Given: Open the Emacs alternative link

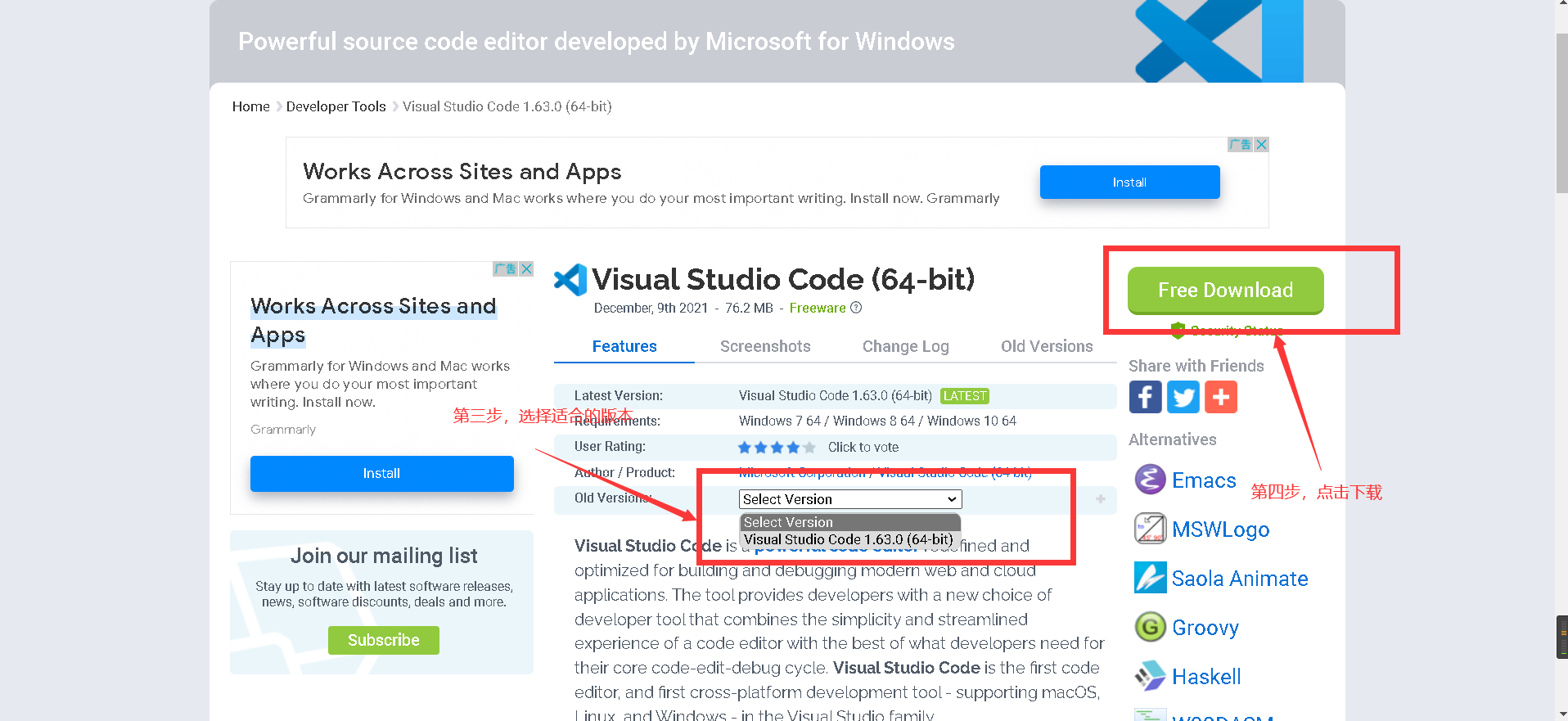Looking at the screenshot, I should point(1204,480).
